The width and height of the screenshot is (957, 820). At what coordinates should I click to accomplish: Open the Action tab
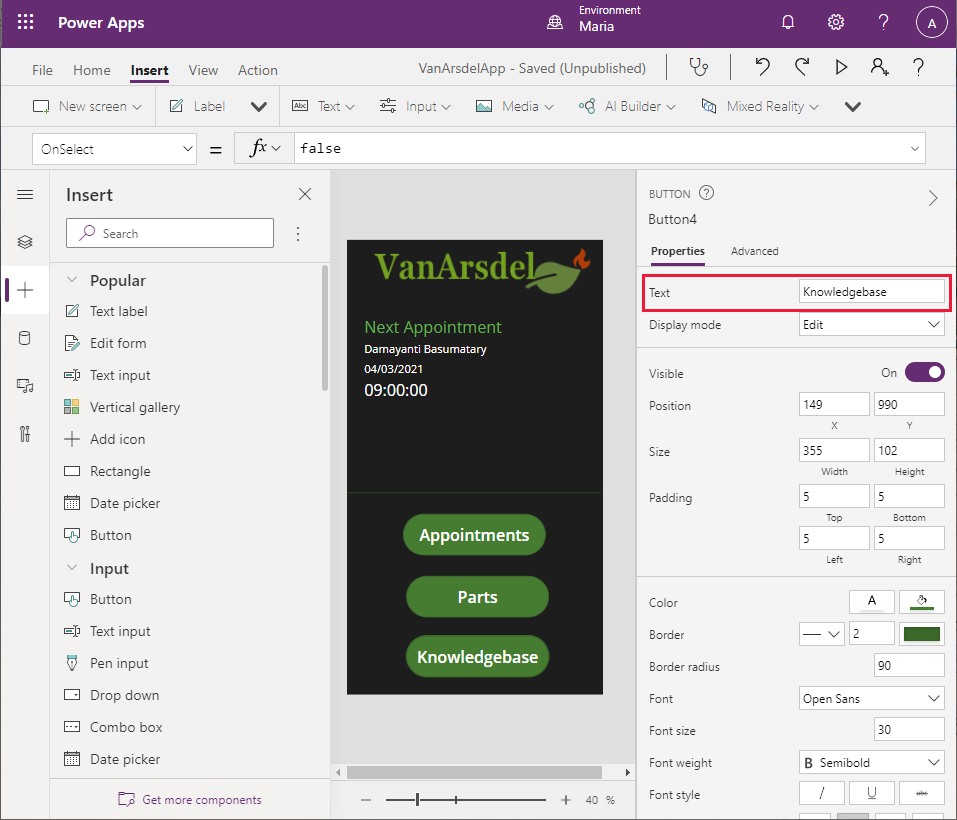[x=258, y=70]
